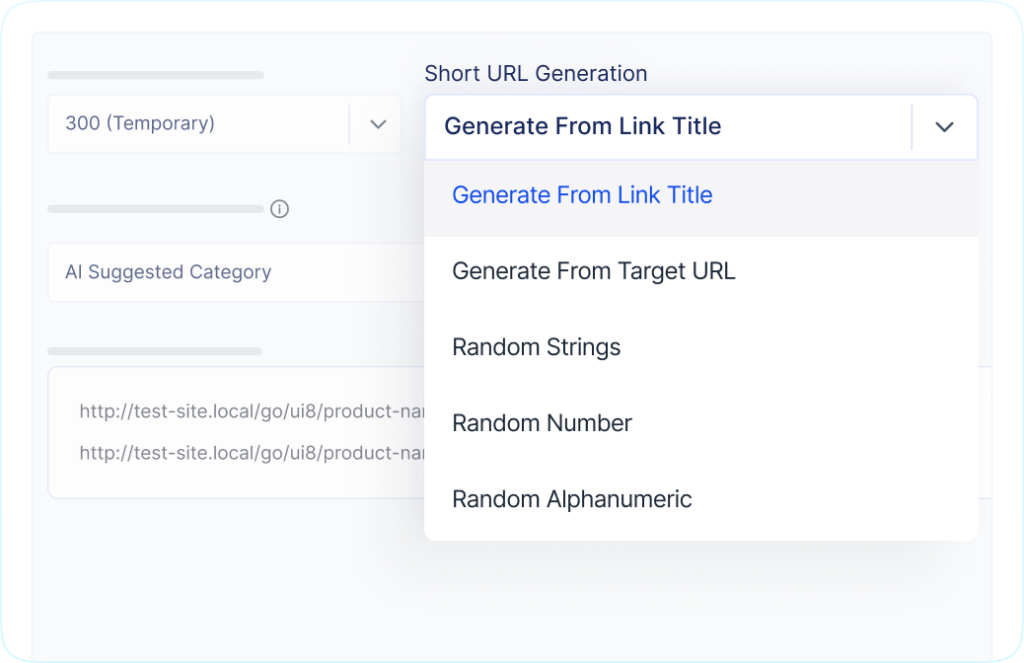This screenshot has width=1024, height=663.
Task: Open the 300 (Temporary) redirect type dropdown
Action: click(200, 124)
